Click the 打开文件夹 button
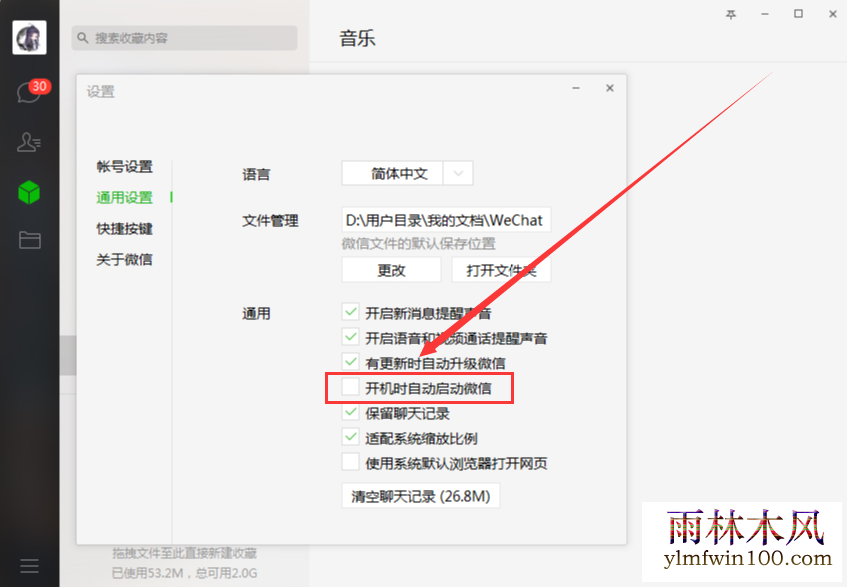Viewport: 847px width, 587px height. point(501,270)
